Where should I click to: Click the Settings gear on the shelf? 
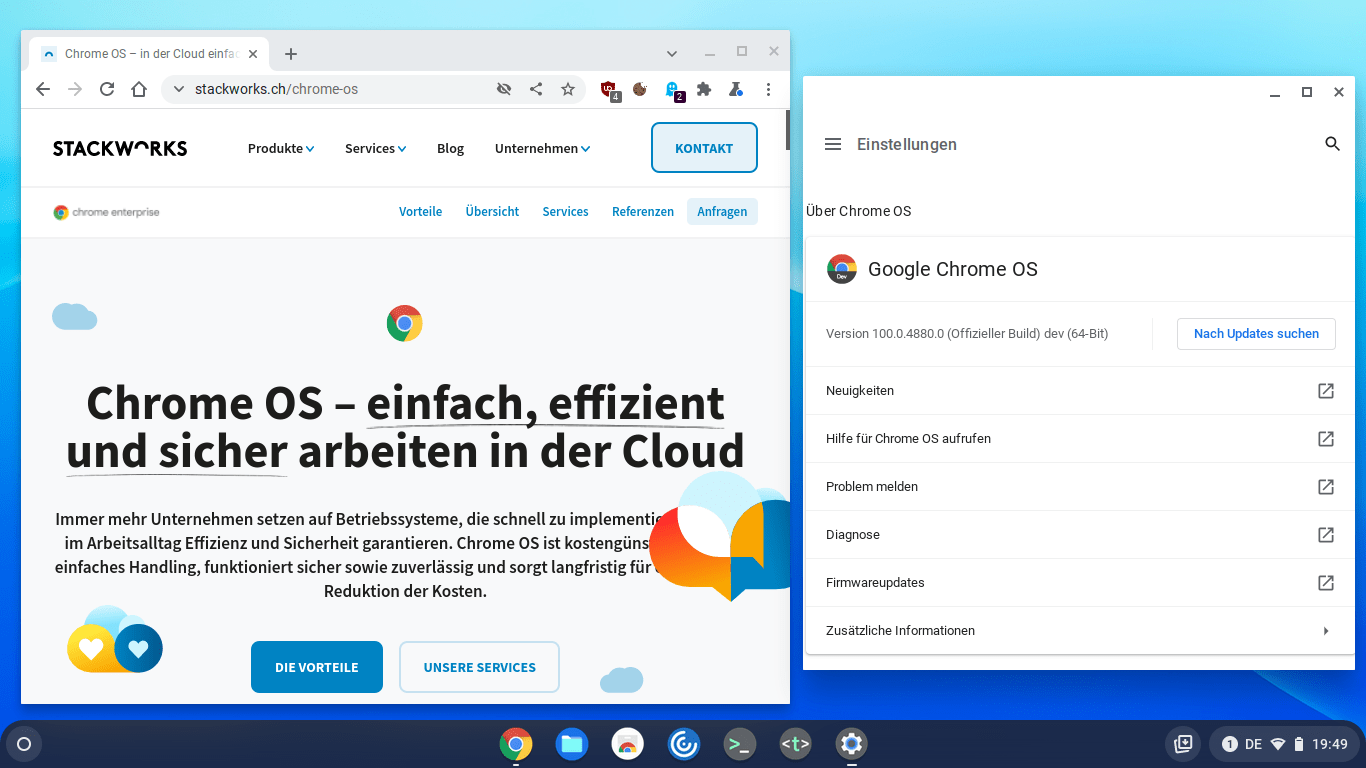852,744
